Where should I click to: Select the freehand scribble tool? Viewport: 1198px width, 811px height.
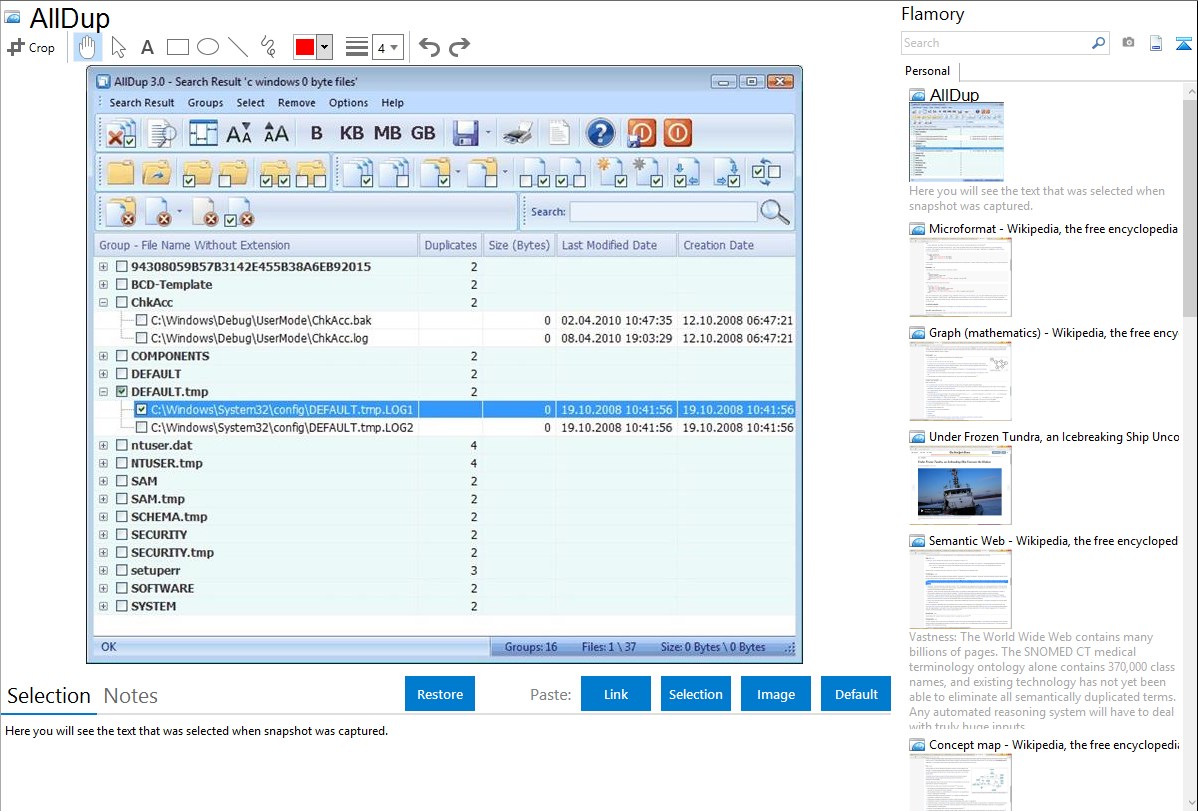[268, 47]
